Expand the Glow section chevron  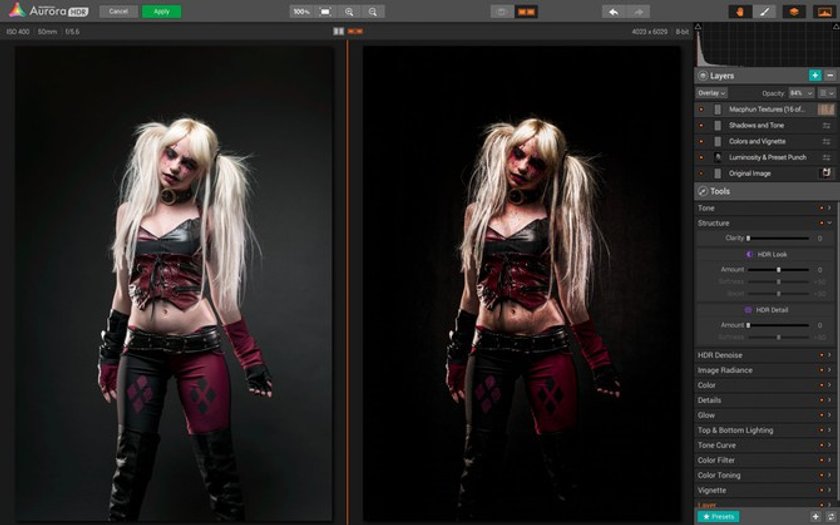coord(829,415)
